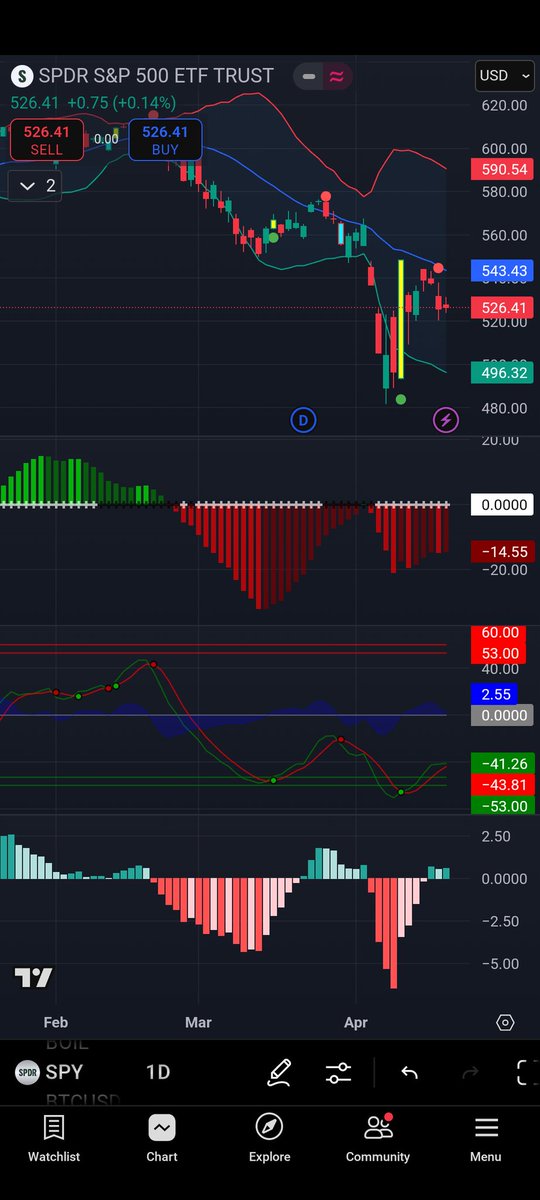Open the Community tab
This screenshot has height=1200, width=540.
[x=378, y=1140]
